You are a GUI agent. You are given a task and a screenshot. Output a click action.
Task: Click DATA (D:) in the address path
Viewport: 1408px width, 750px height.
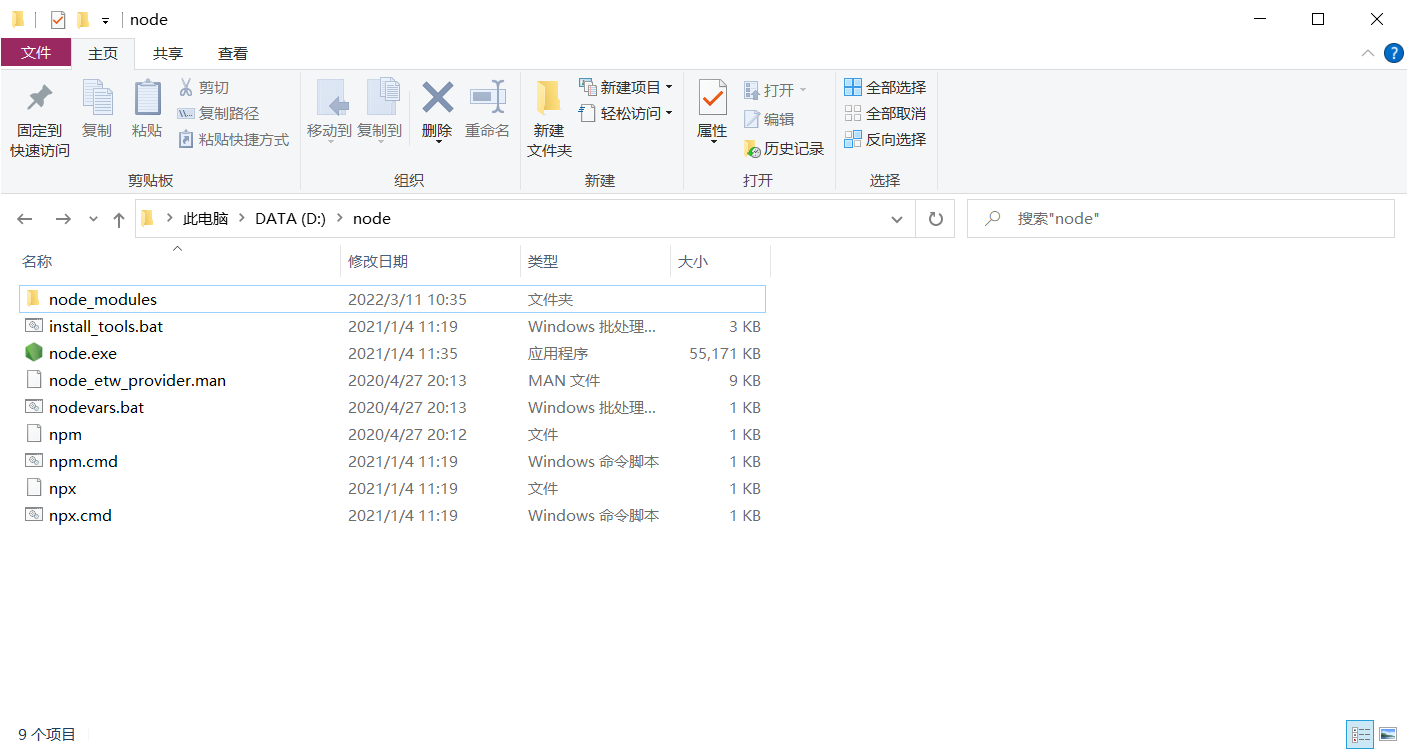tap(290, 219)
